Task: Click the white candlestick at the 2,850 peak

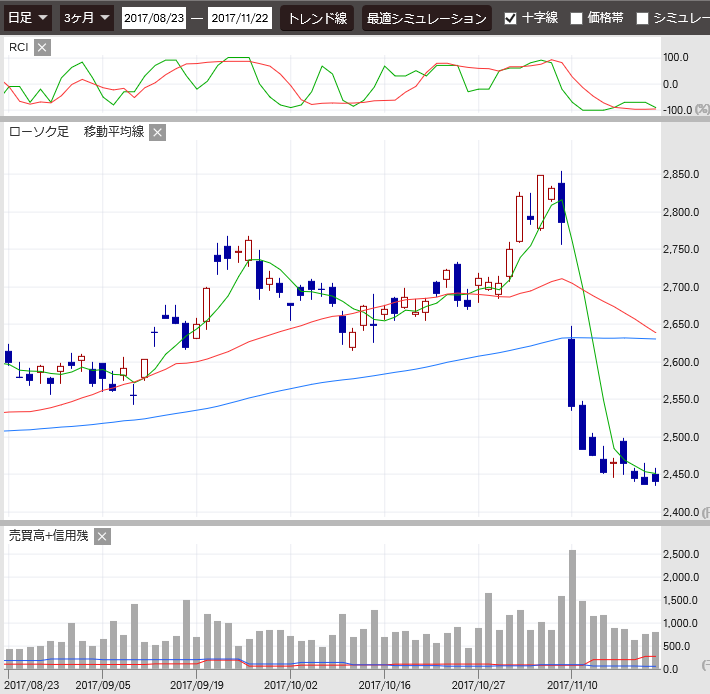Action: (x=540, y=202)
